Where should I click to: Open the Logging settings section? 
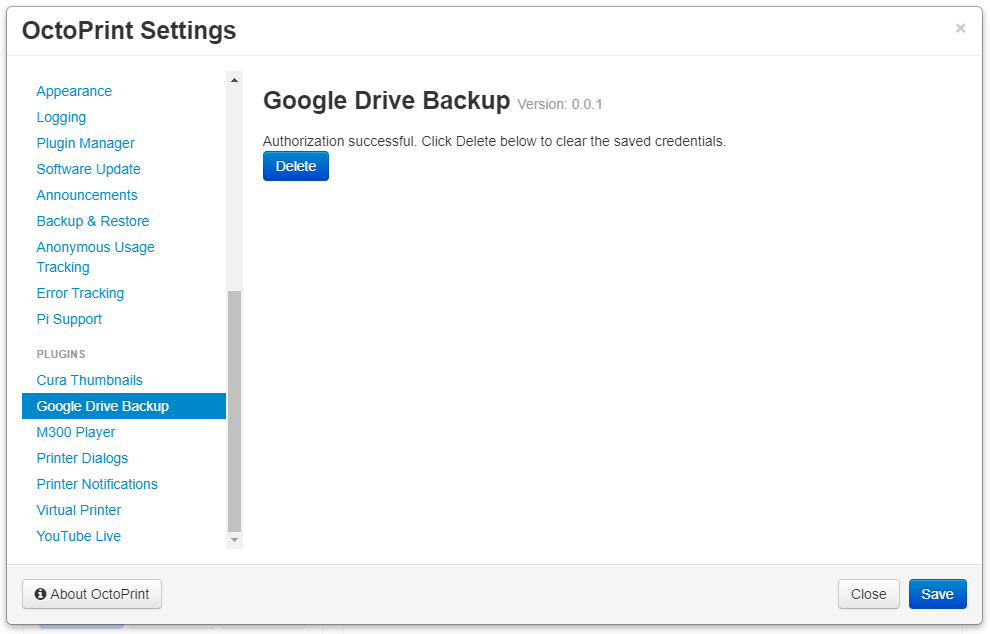click(x=61, y=117)
